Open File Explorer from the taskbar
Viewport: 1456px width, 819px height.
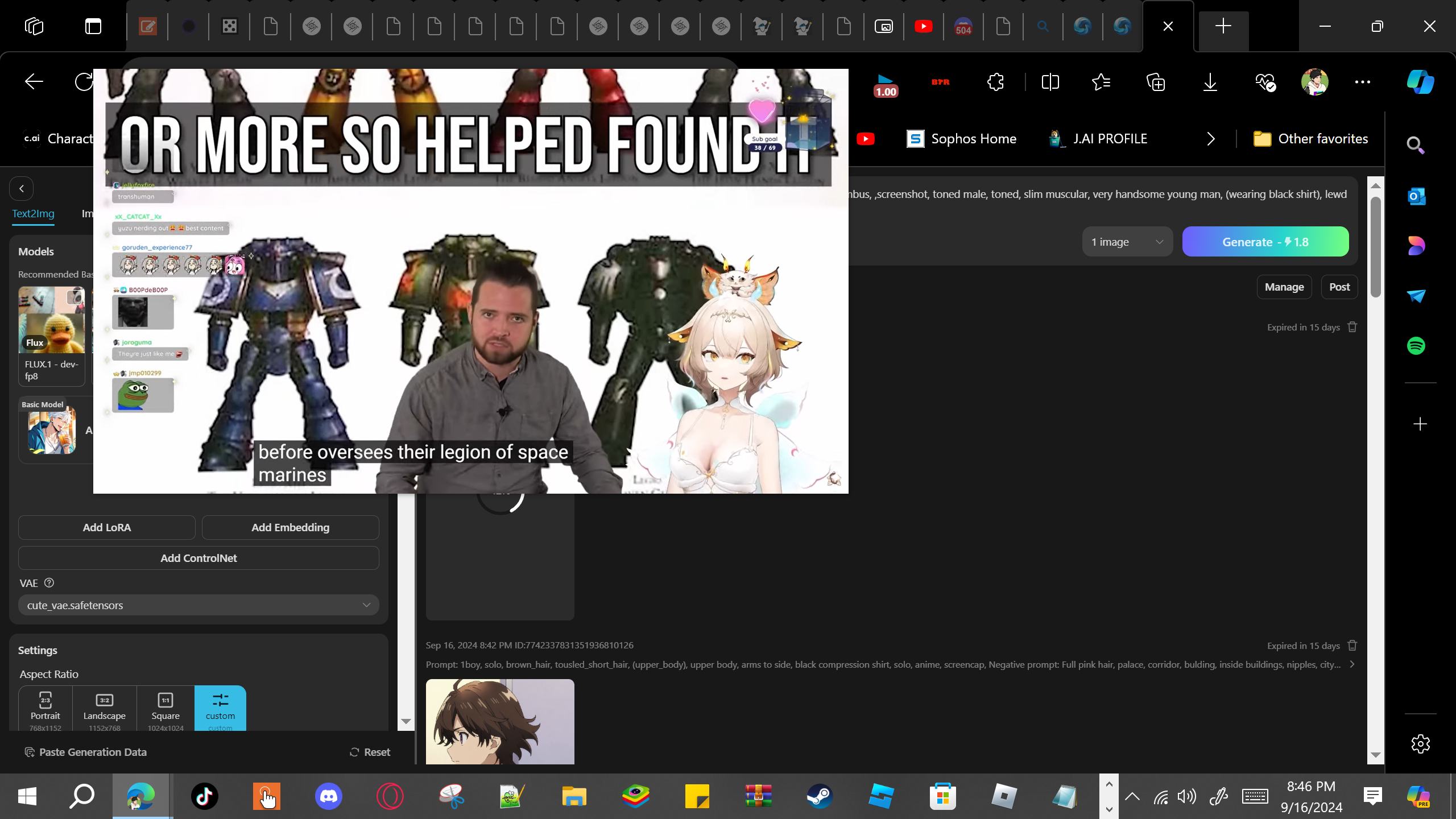coord(574,796)
